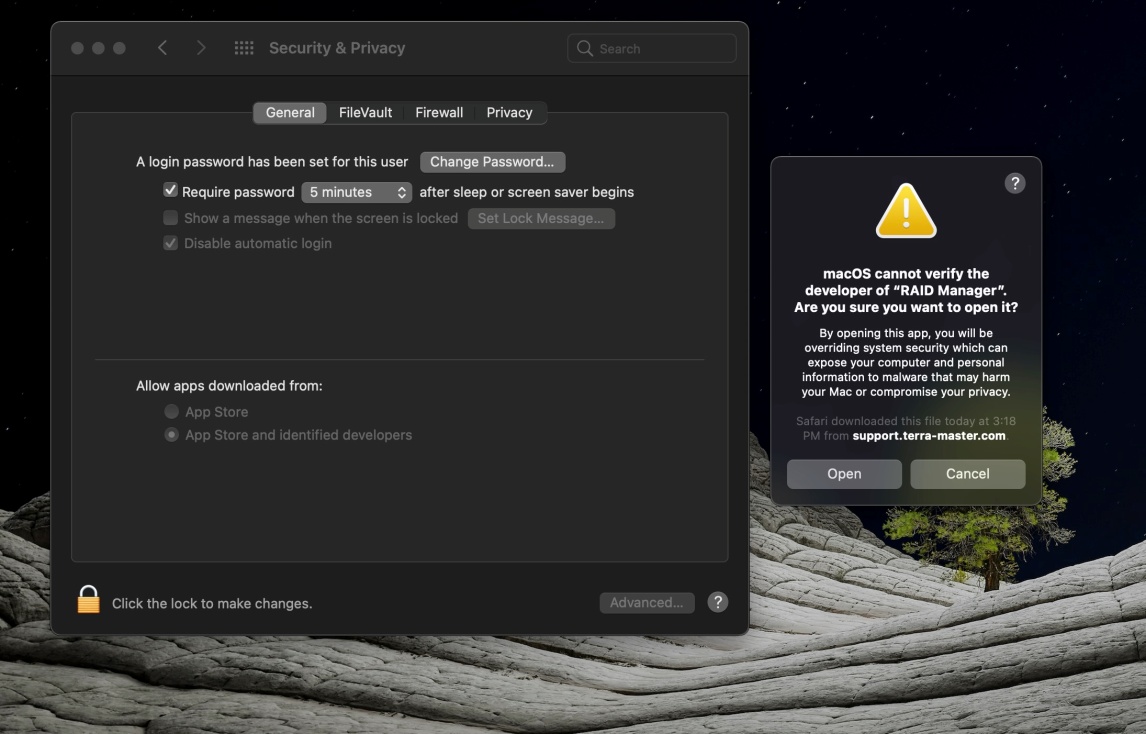Toggle the Require password checkbox
Viewport: 1146px width, 734px height.
tap(170, 190)
